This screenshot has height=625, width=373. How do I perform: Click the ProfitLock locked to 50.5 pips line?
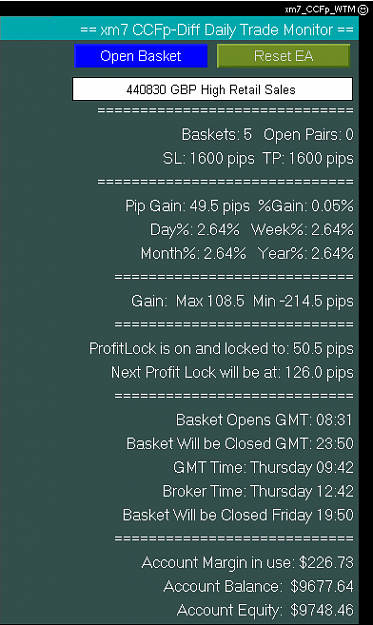(221, 349)
